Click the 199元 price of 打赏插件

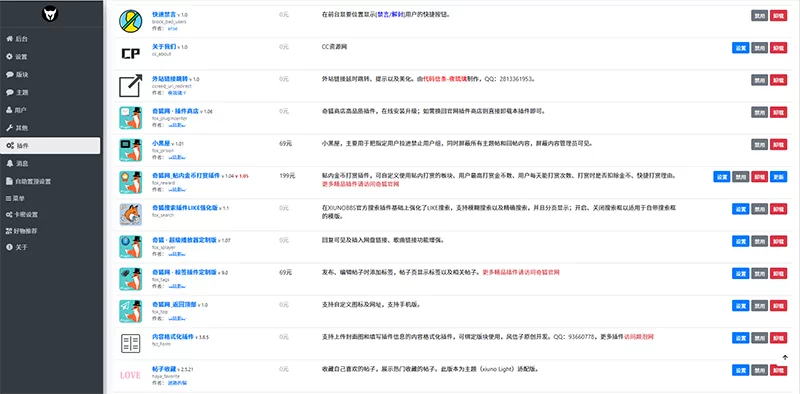coord(287,176)
